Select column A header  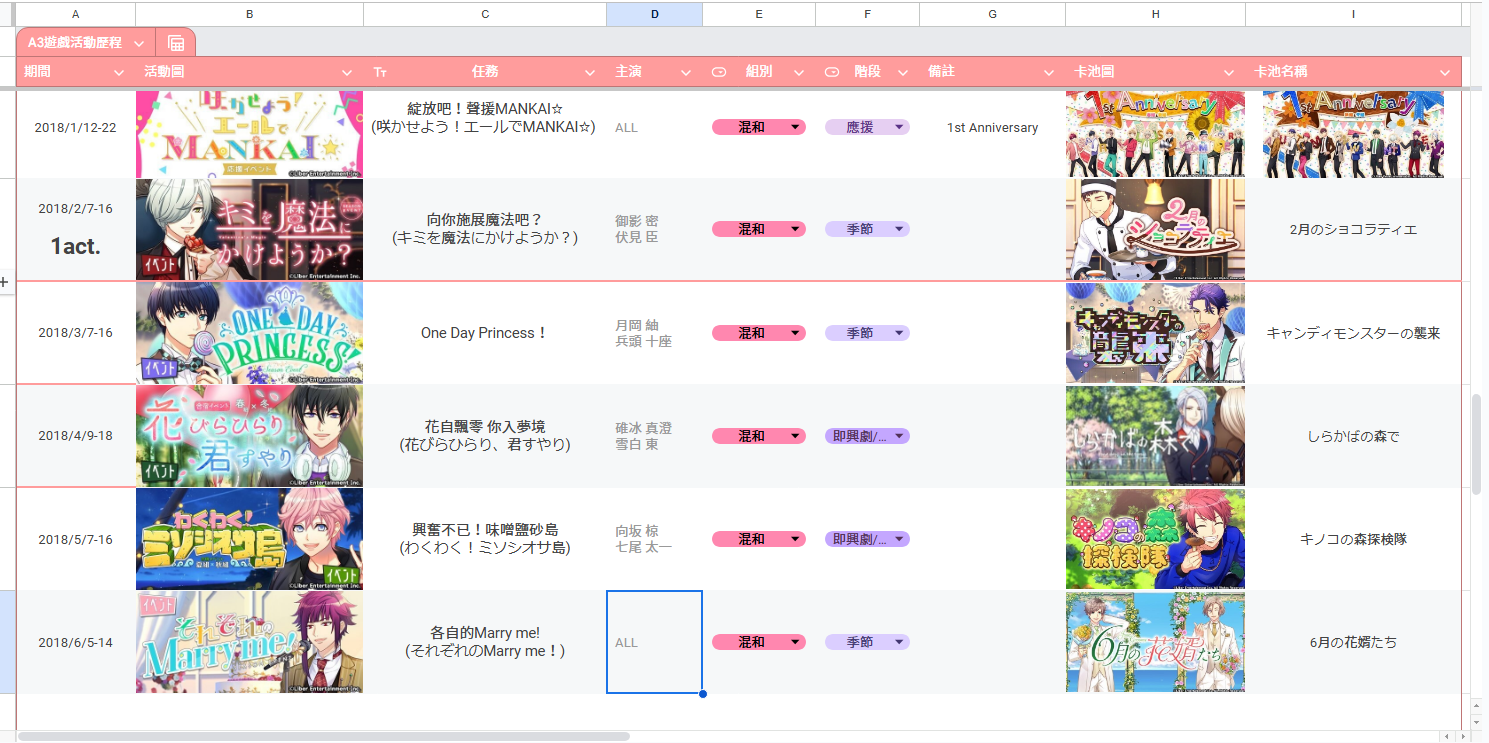click(x=76, y=14)
